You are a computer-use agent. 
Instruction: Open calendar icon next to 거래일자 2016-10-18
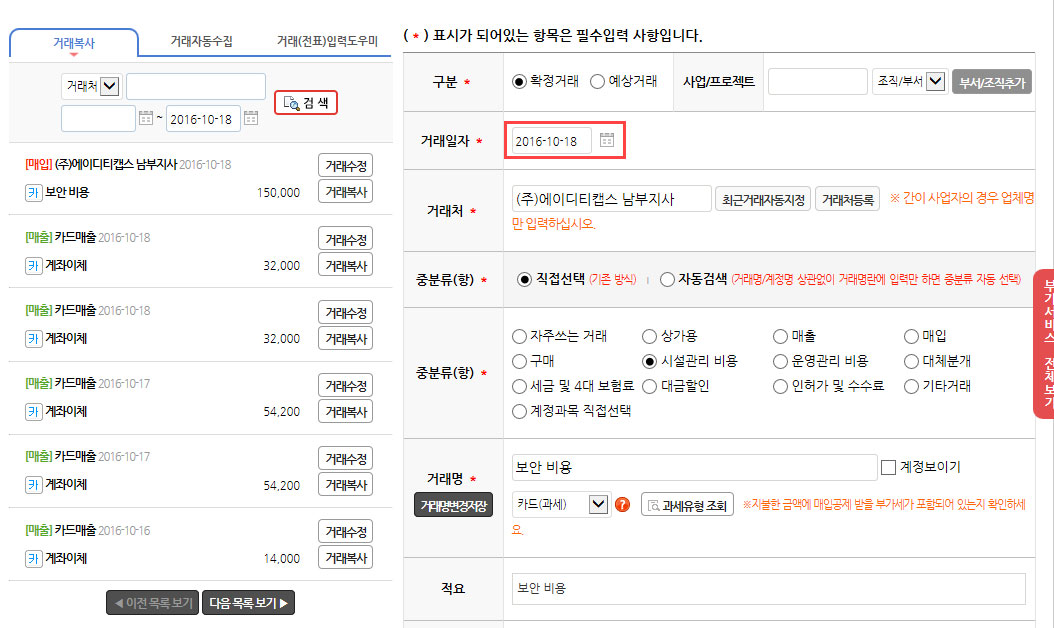tap(606, 140)
